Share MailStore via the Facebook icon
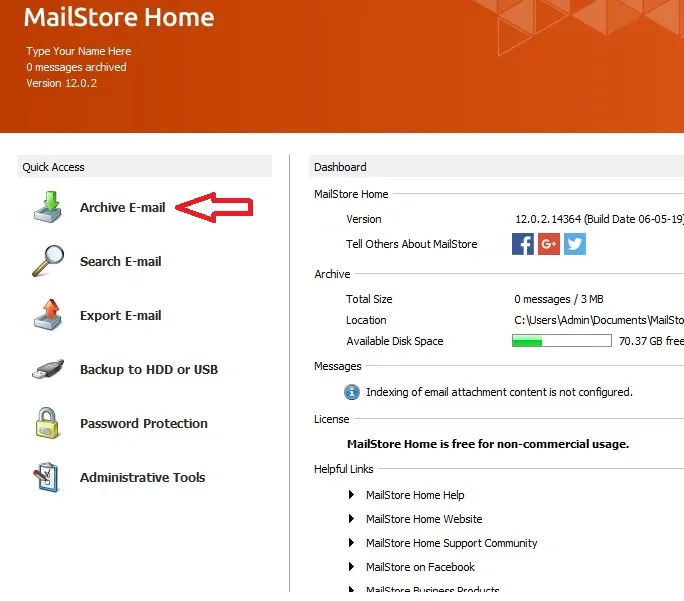The image size is (684, 601). [523, 244]
